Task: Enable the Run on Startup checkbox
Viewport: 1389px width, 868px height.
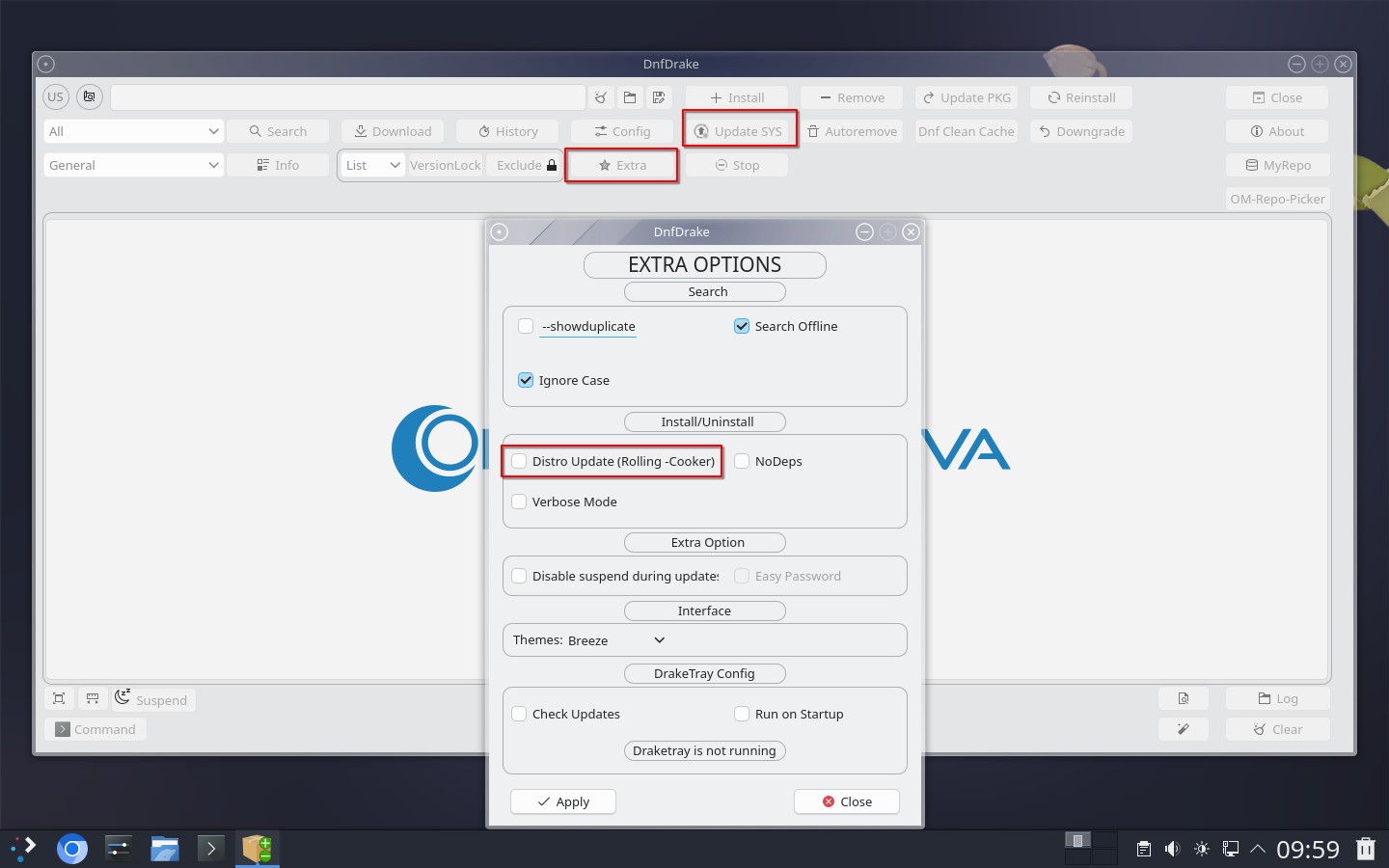Action: coord(742,714)
